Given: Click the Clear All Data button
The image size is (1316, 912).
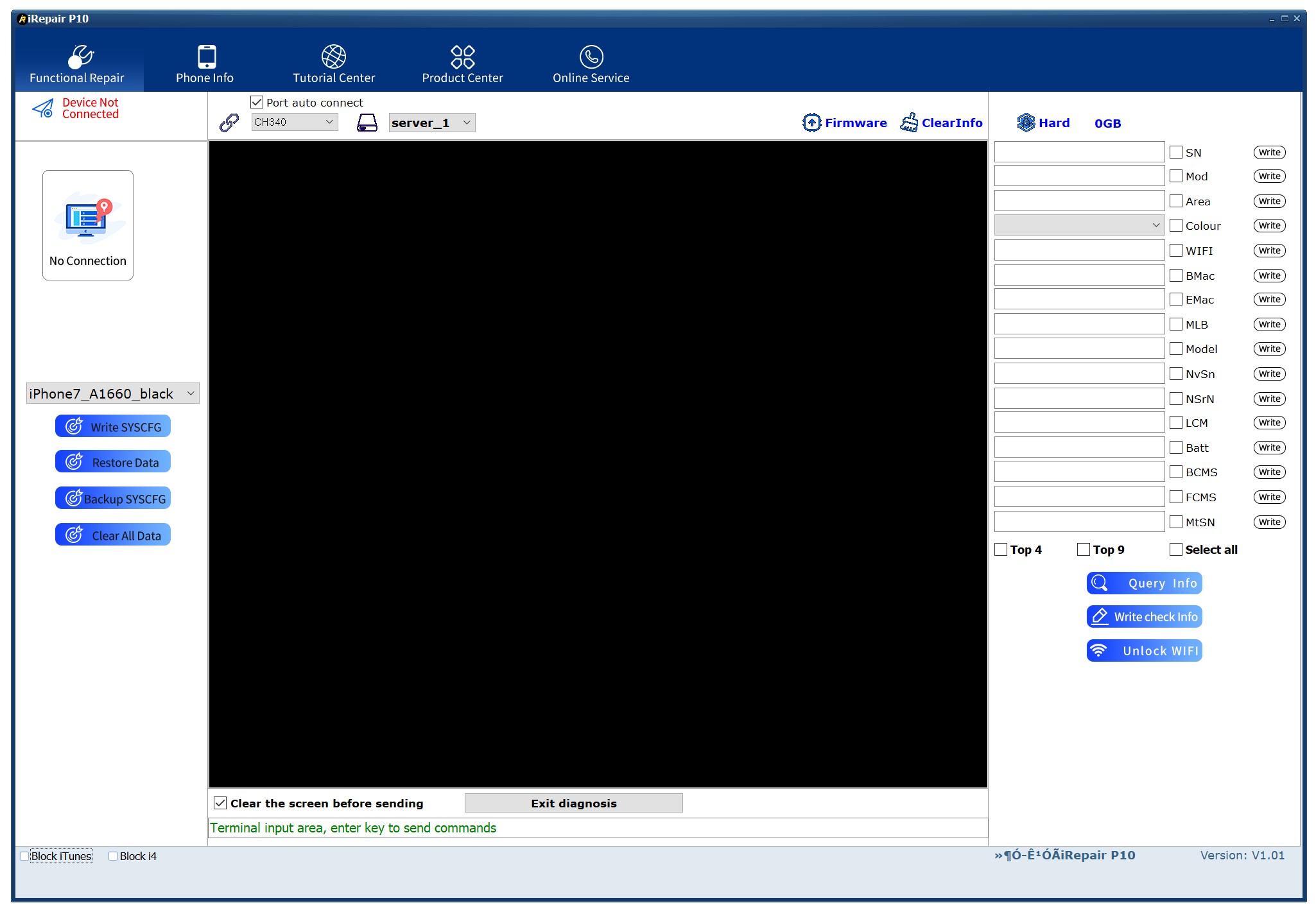Looking at the screenshot, I should coord(113,535).
